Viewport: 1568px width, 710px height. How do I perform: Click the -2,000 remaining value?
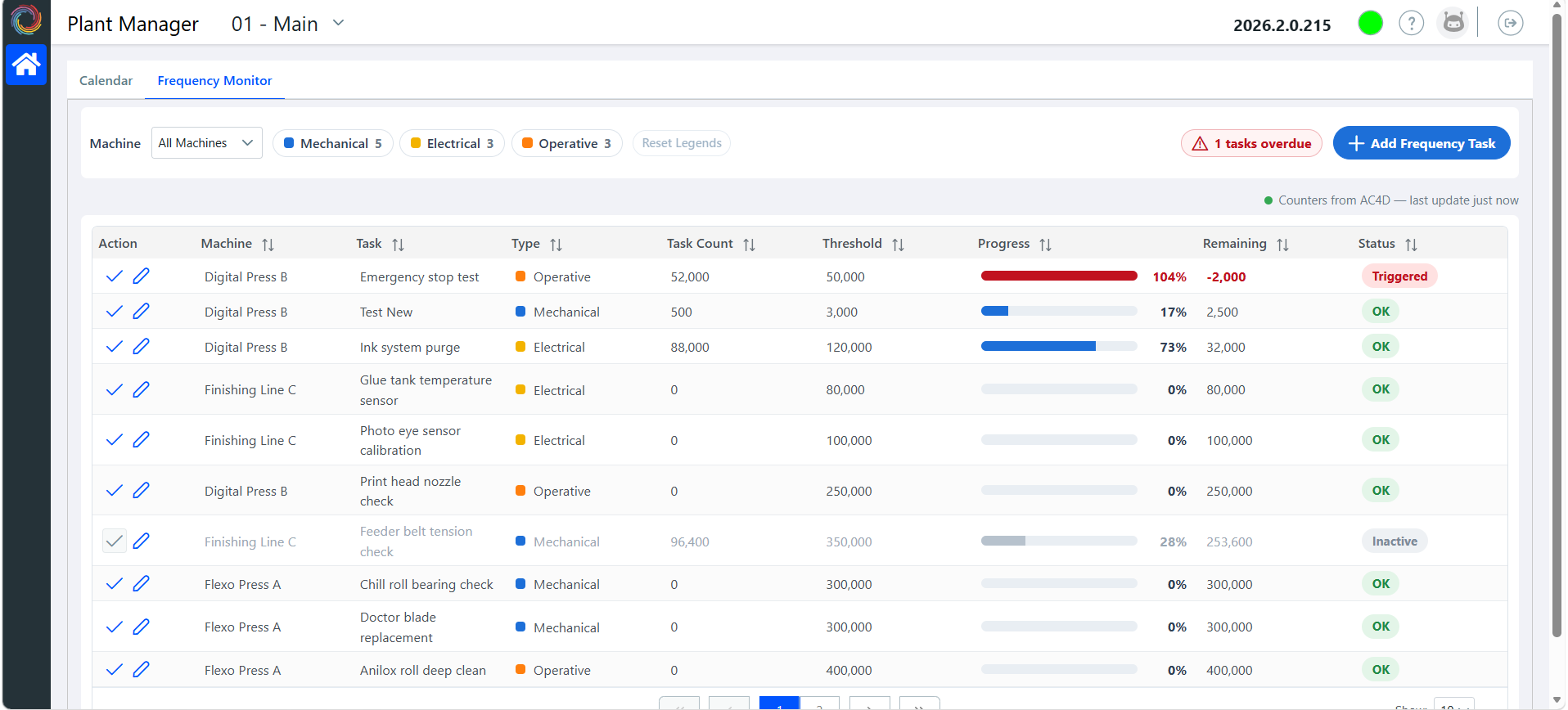[x=1226, y=277]
